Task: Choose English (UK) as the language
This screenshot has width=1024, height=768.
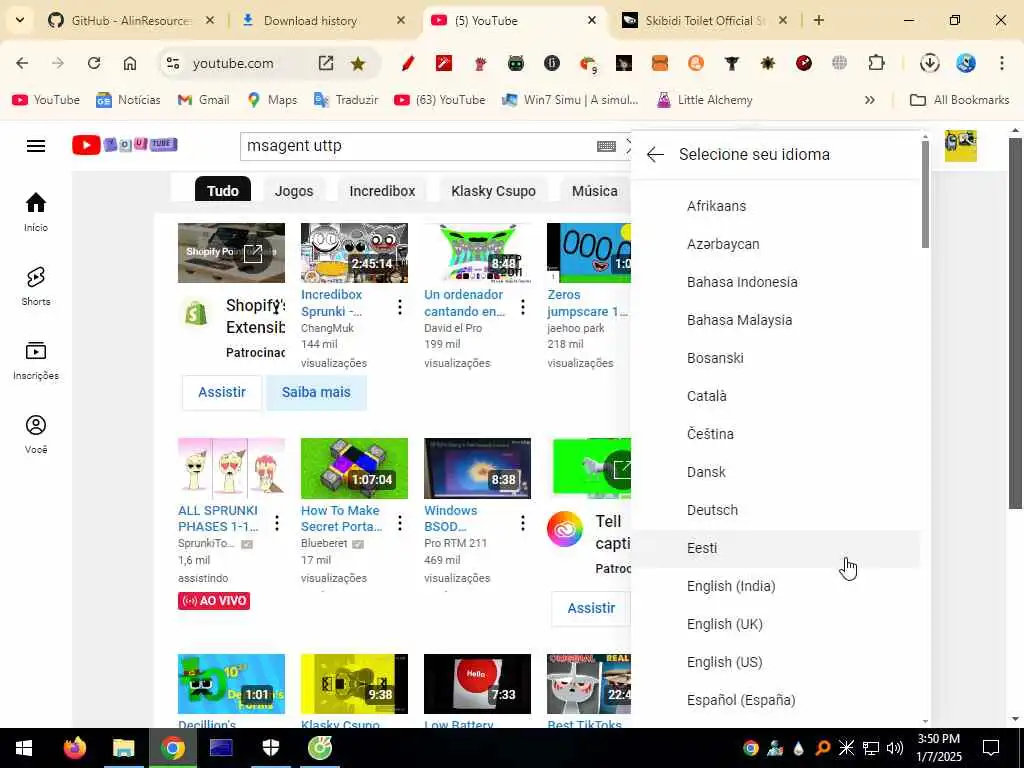Action: 777,624
